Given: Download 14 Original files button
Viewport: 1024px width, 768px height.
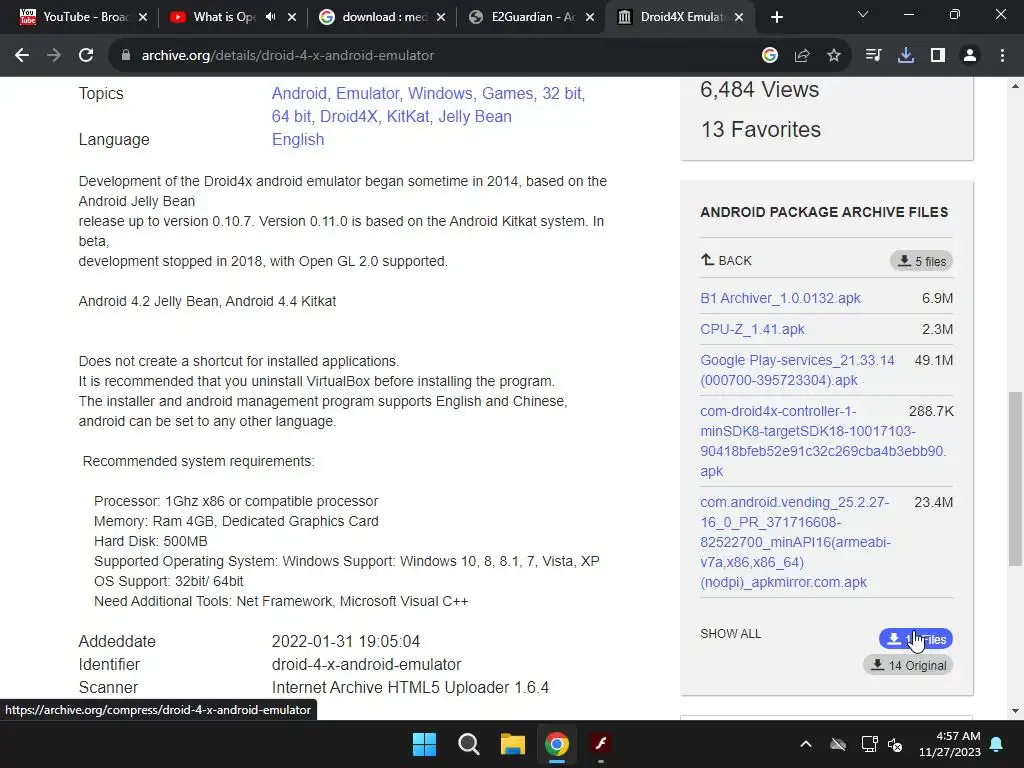Looking at the screenshot, I should pos(908,665).
